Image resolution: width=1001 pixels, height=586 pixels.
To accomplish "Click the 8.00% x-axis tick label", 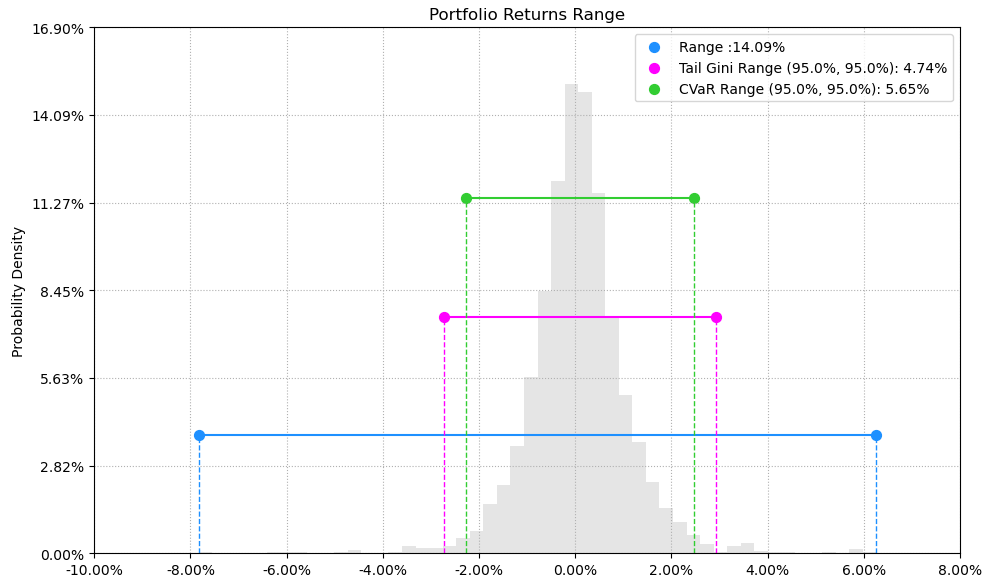I will 959,571.
